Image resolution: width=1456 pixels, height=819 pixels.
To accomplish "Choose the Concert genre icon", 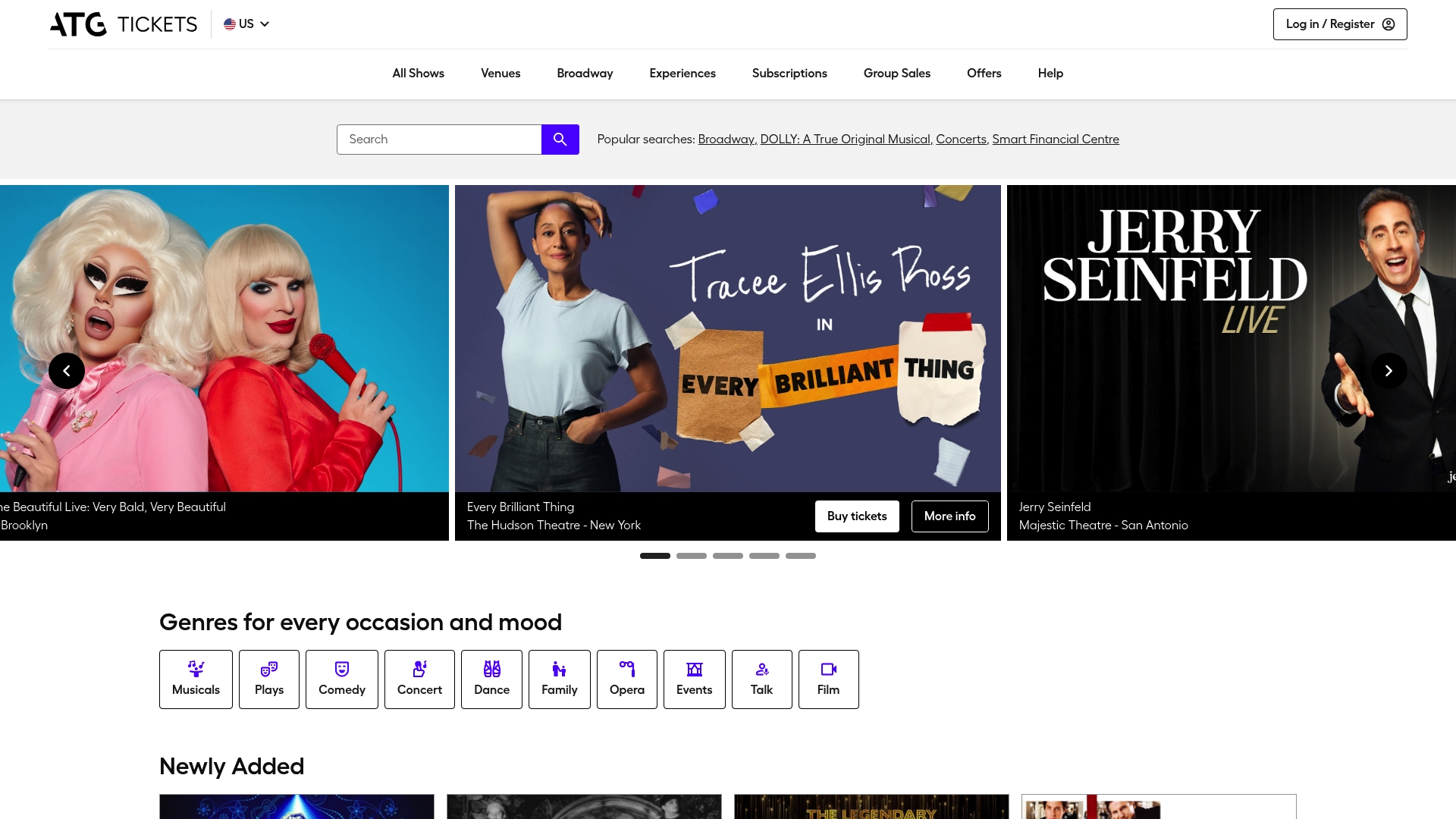I will pos(419,669).
